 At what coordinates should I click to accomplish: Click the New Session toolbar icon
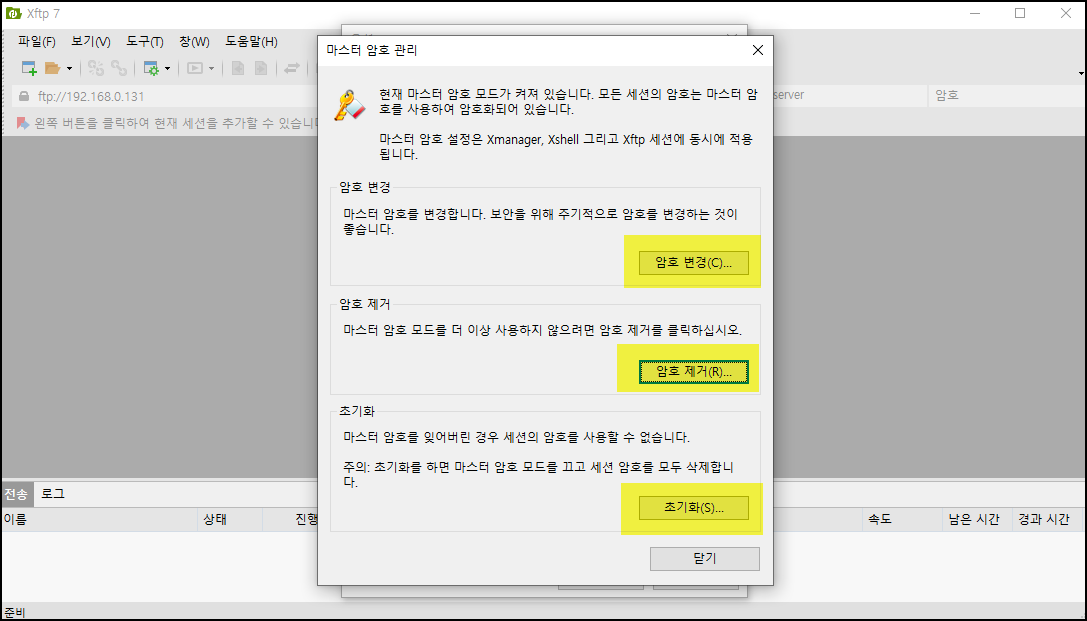pos(29,69)
